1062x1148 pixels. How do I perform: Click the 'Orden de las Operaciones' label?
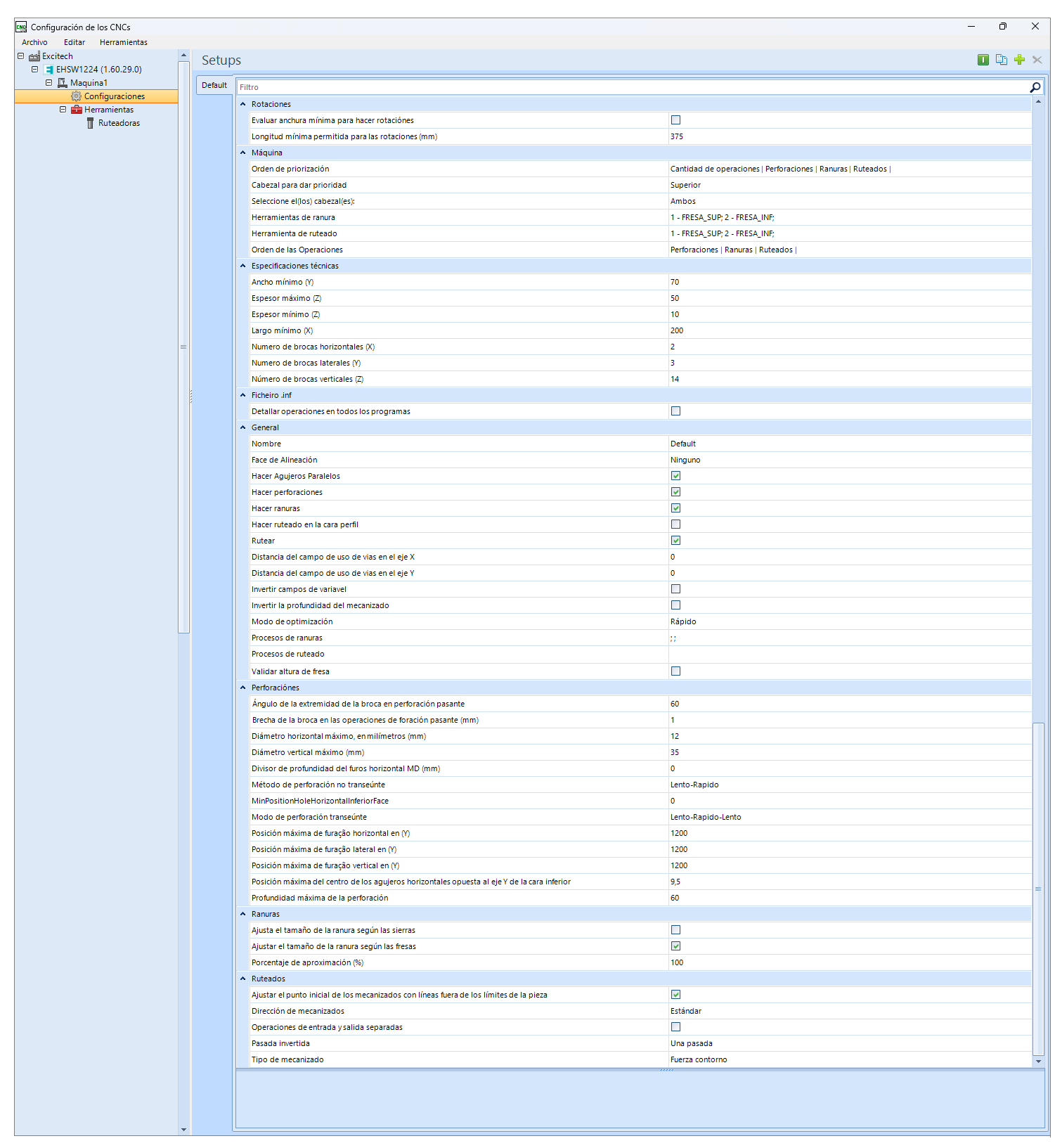297,250
